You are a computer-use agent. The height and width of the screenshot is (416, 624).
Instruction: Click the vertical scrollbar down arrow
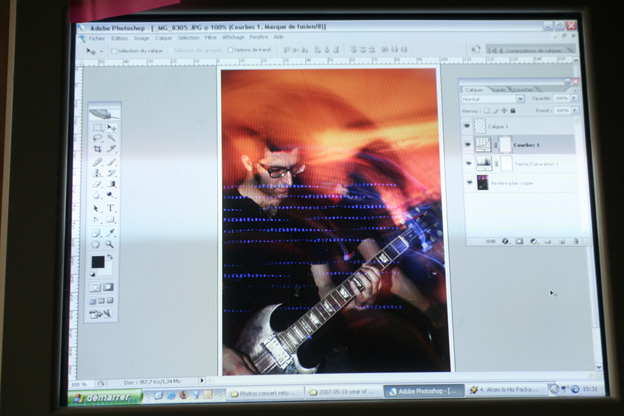click(x=599, y=366)
